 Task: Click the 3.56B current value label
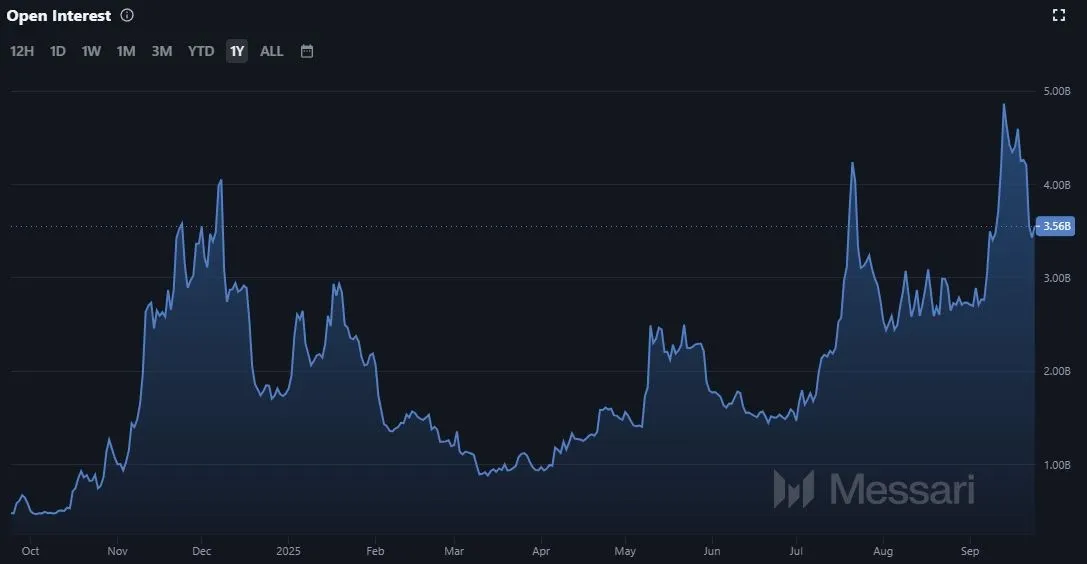pos(1056,227)
